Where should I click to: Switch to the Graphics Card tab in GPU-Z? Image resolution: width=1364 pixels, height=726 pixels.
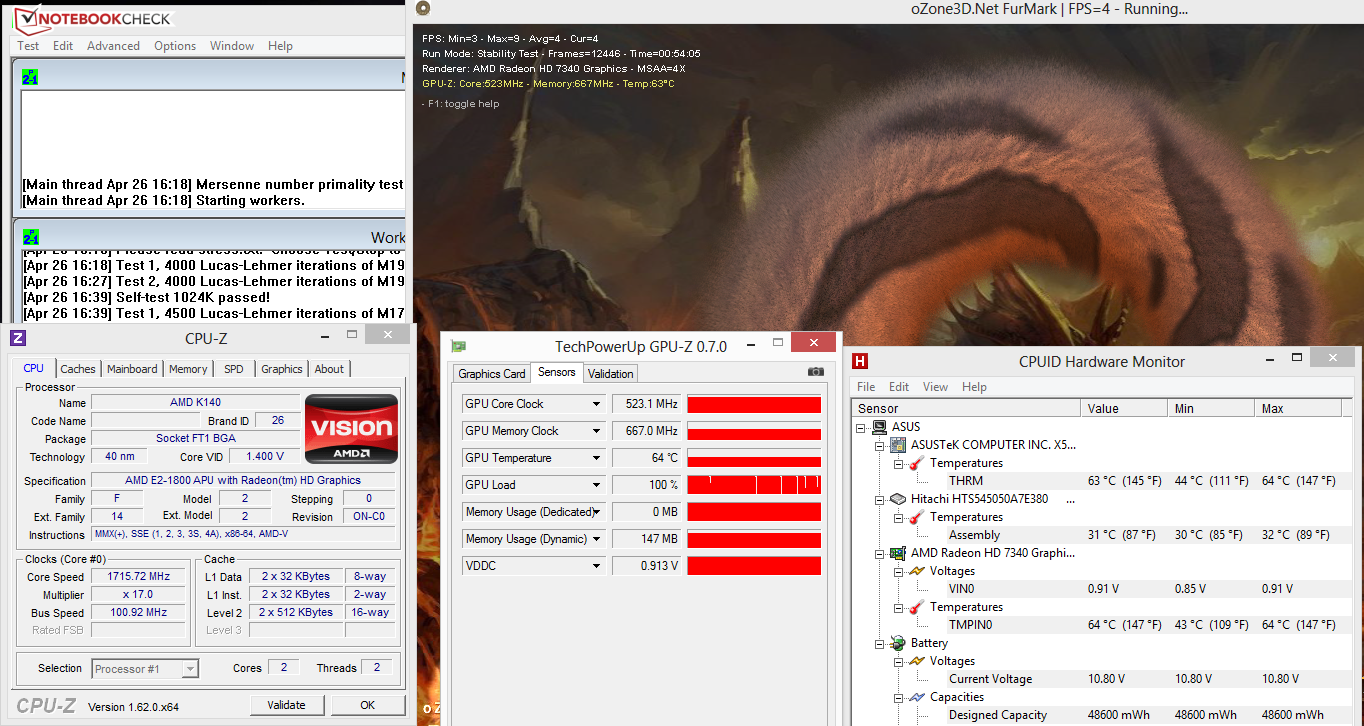(491, 374)
